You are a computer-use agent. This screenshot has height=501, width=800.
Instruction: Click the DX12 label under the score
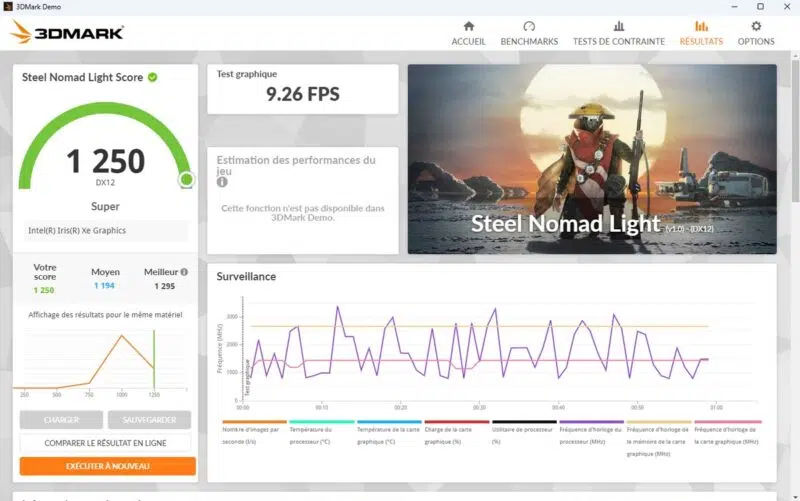pos(105,183)
